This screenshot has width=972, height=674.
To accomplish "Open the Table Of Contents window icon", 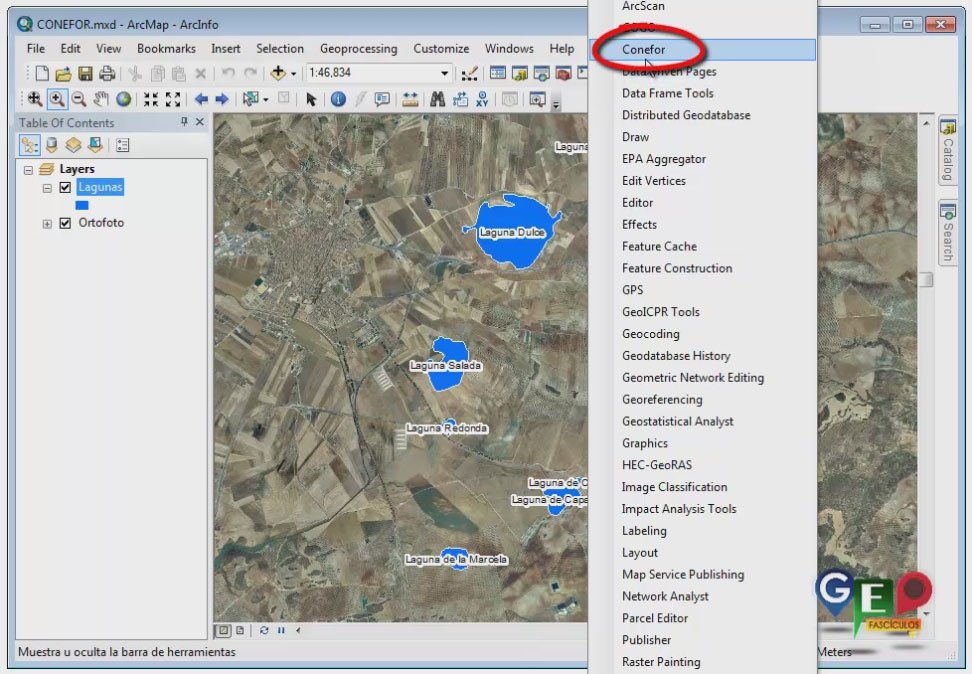I will pos(497,73).
